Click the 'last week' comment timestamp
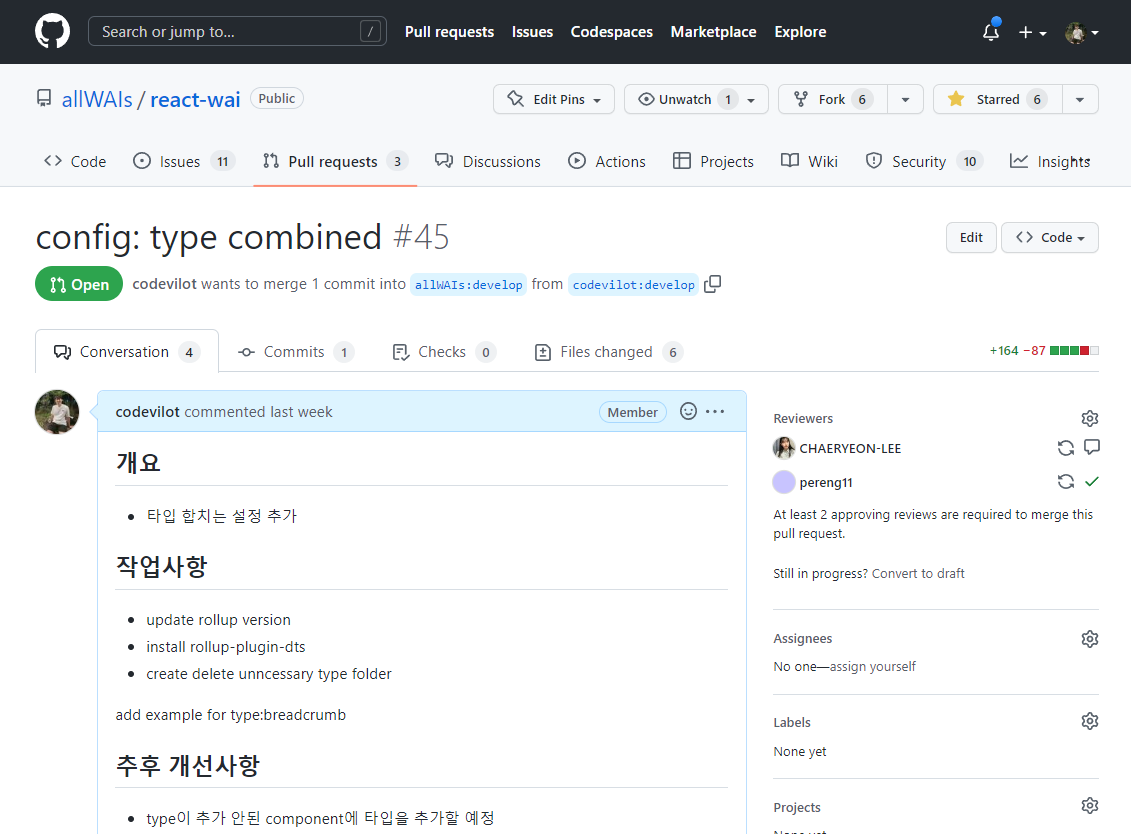Screen dimensions: 1131x834 pos(301,412)
